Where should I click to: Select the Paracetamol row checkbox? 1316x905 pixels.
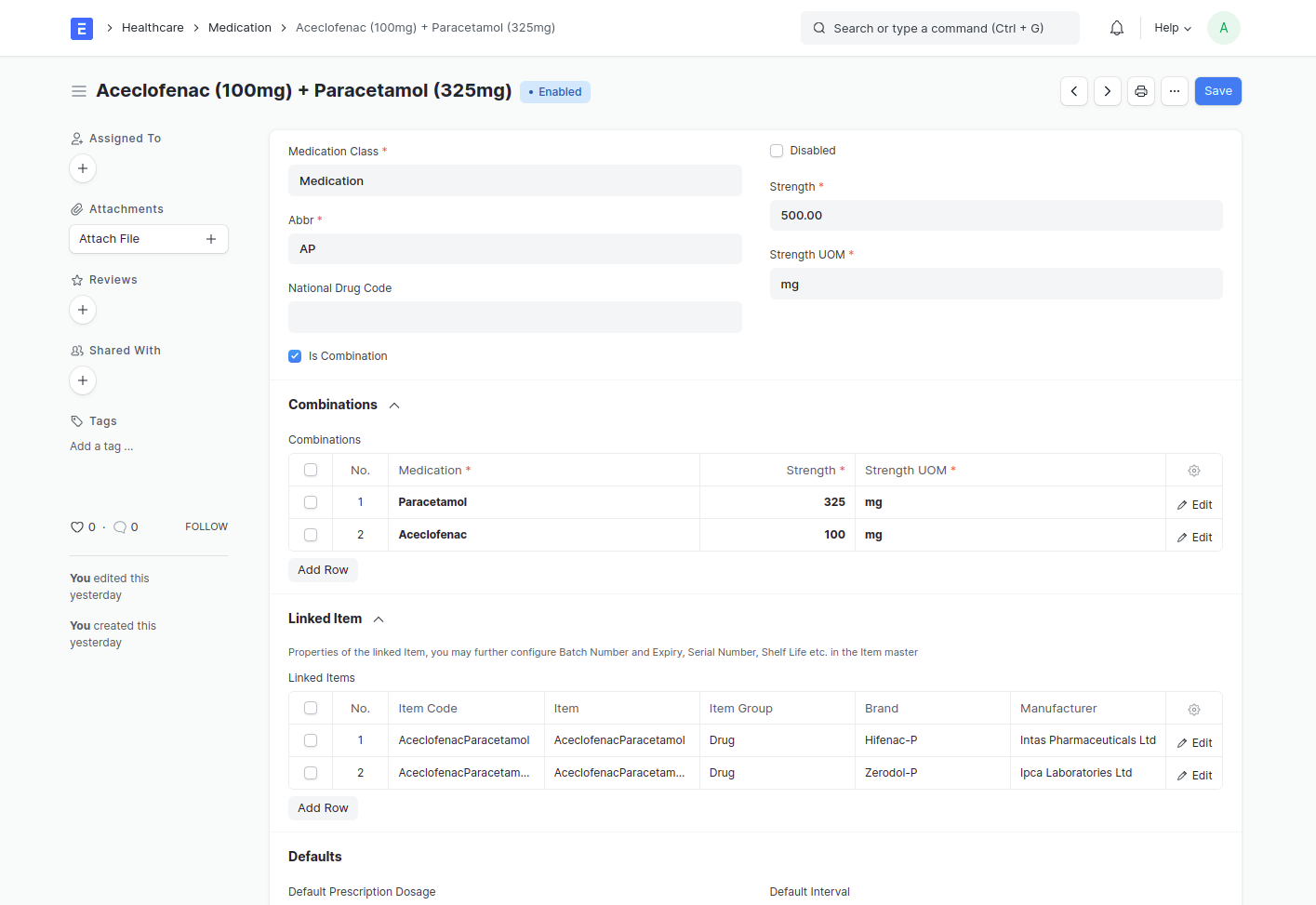click(311, 502)
